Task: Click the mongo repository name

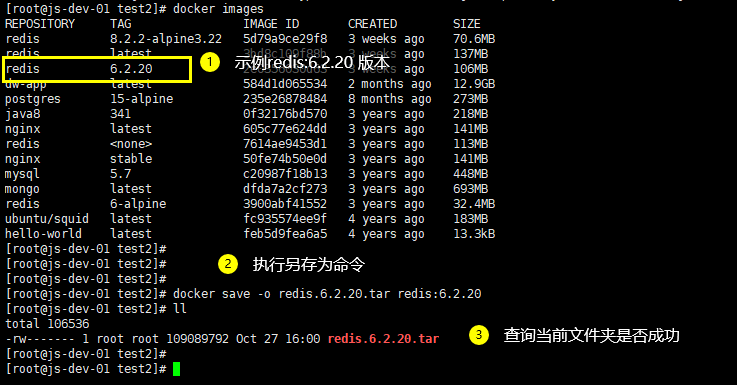Action: click(x=23, y=189)
